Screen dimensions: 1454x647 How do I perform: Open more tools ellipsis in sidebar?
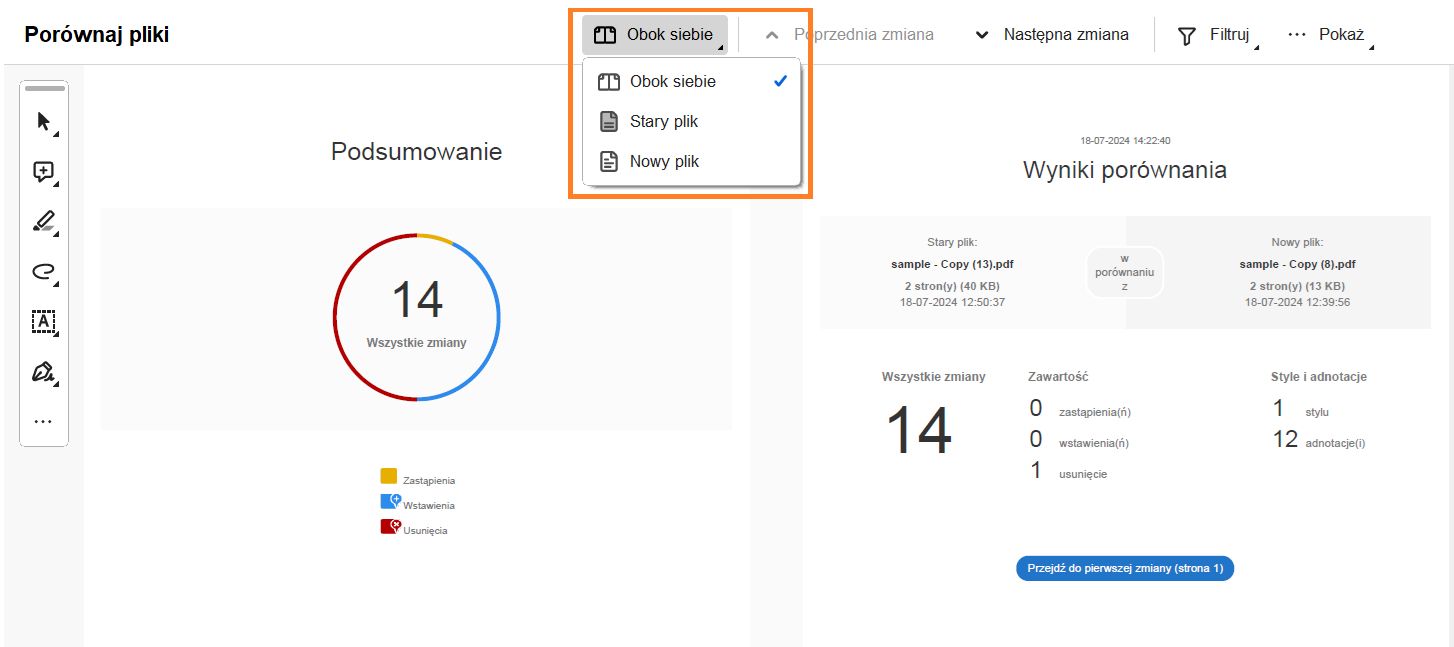(43, 422)
